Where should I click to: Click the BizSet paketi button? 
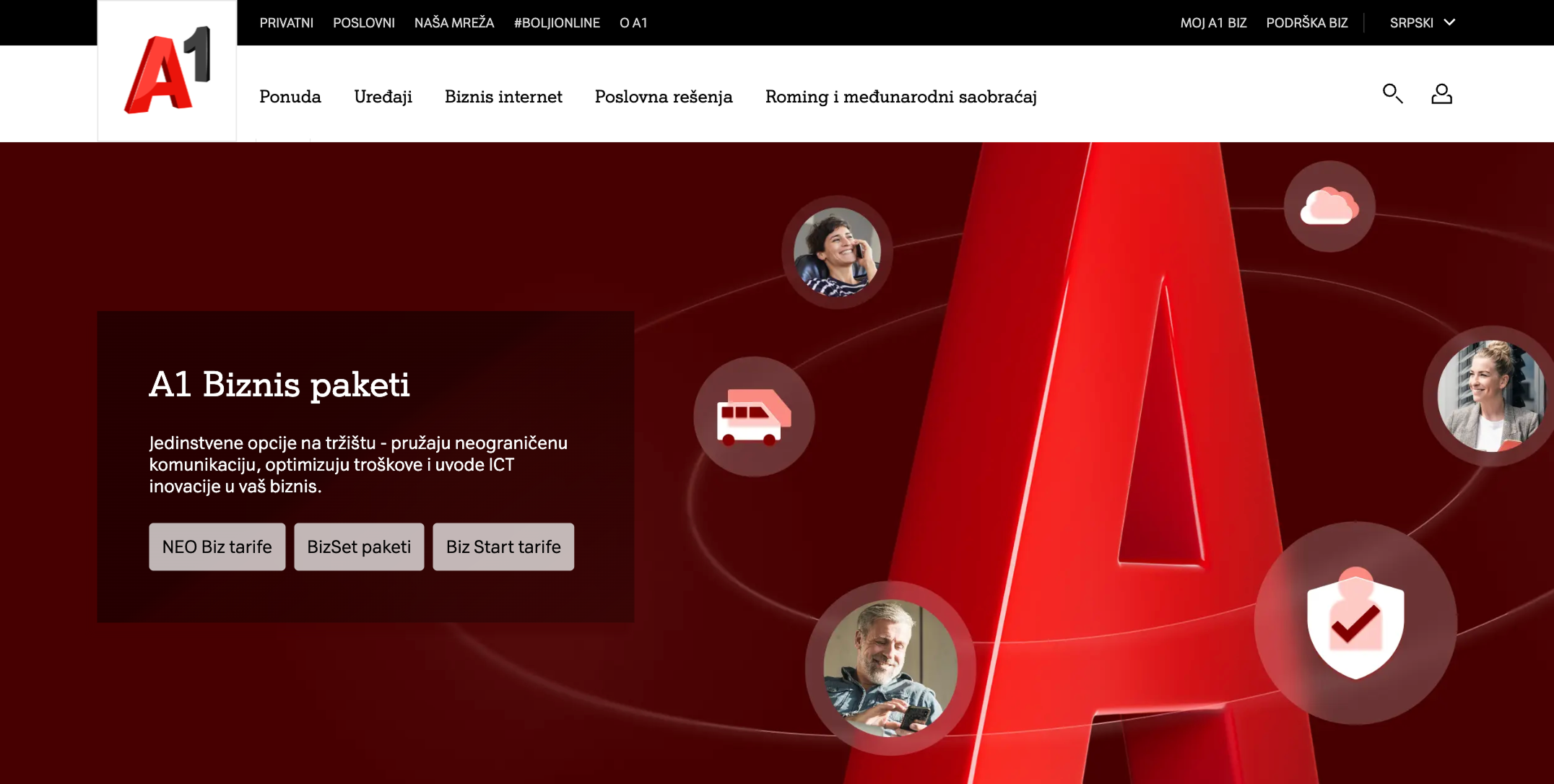[359, 547]
